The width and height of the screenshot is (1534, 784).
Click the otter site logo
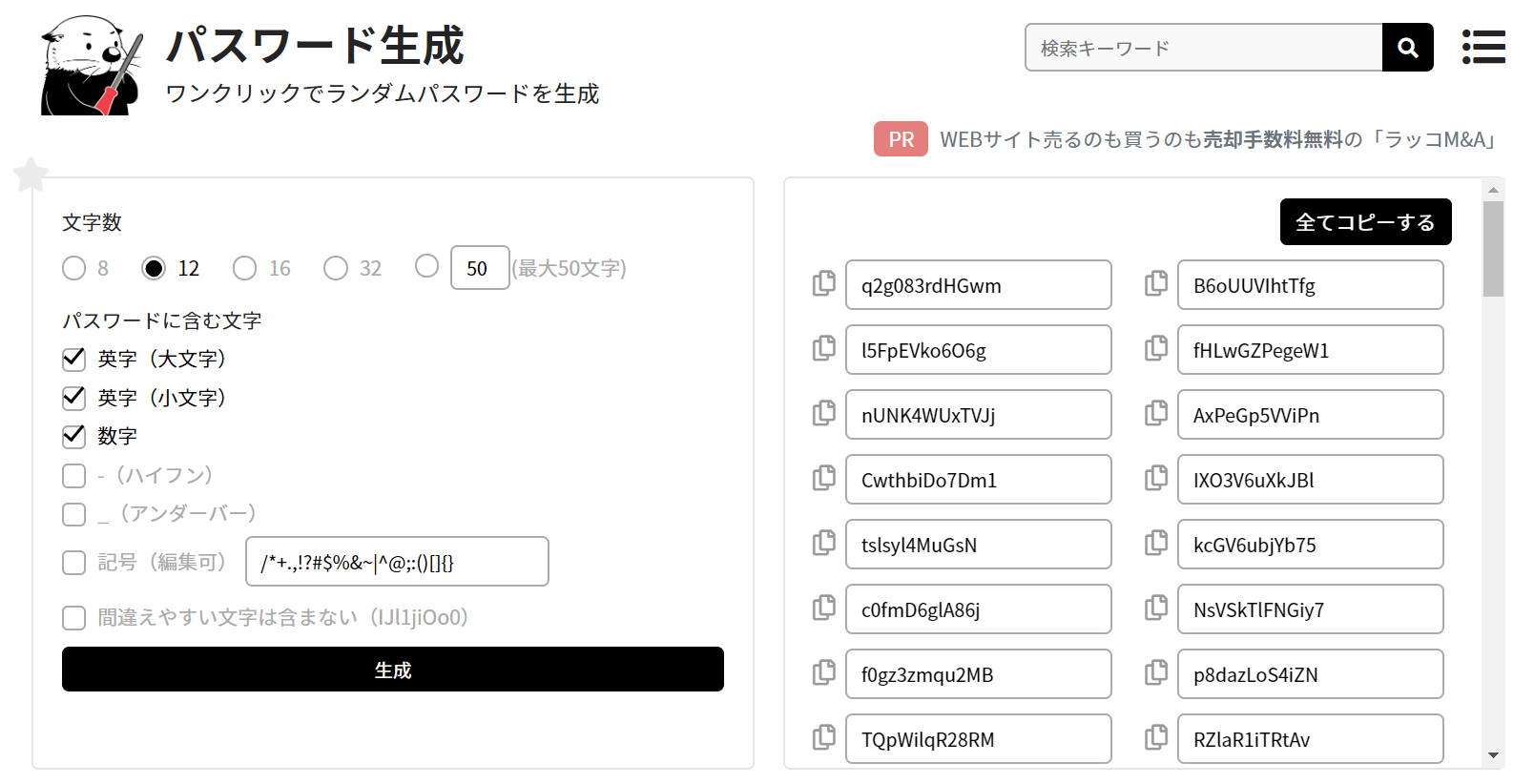(92, 65)
